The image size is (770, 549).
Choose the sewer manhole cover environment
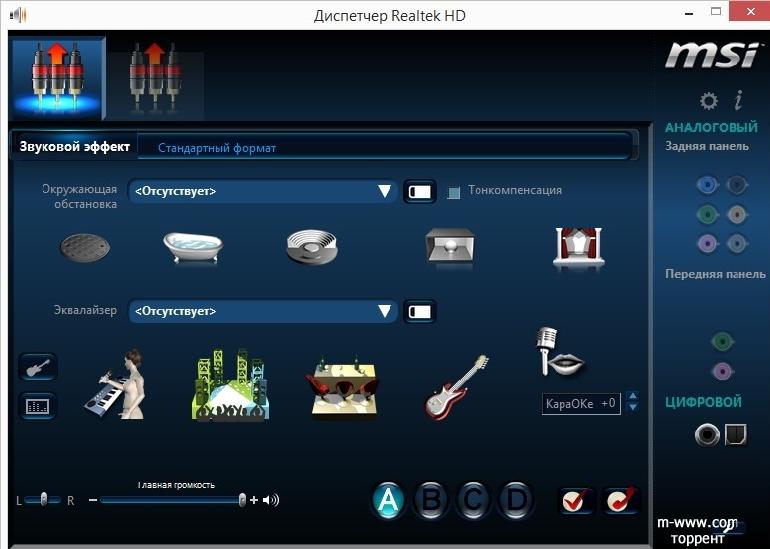[85, 246]
